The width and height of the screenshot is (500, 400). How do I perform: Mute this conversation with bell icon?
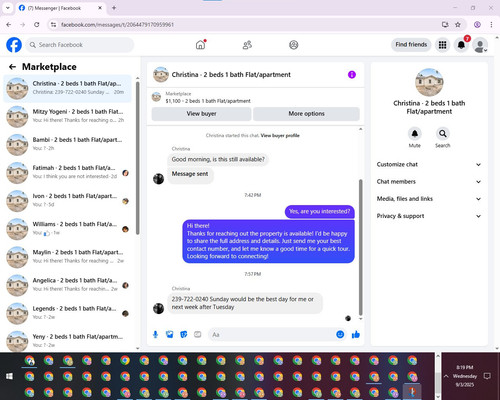coord(414,134)
